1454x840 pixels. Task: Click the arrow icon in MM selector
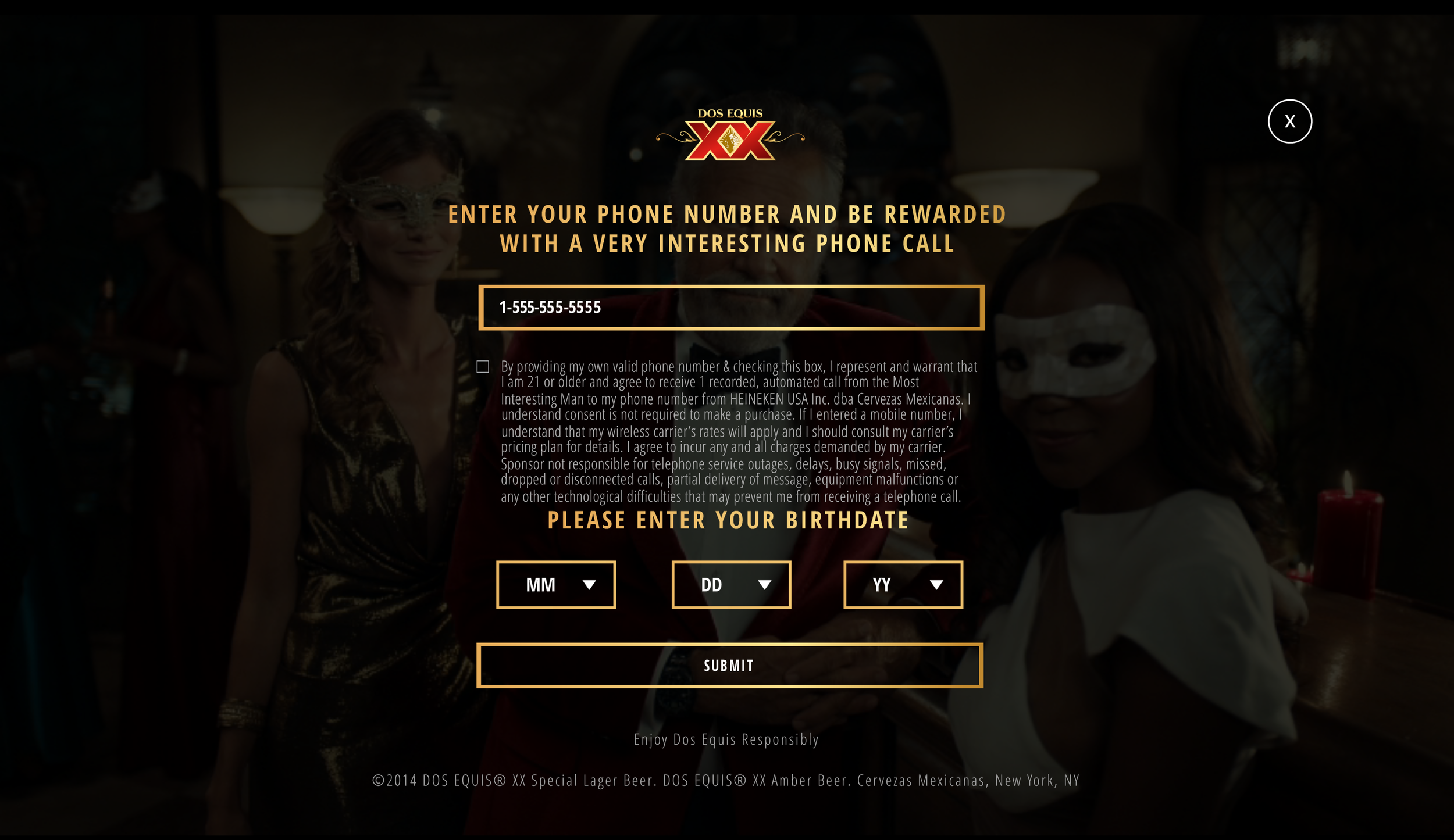click(x=589, y=585)
